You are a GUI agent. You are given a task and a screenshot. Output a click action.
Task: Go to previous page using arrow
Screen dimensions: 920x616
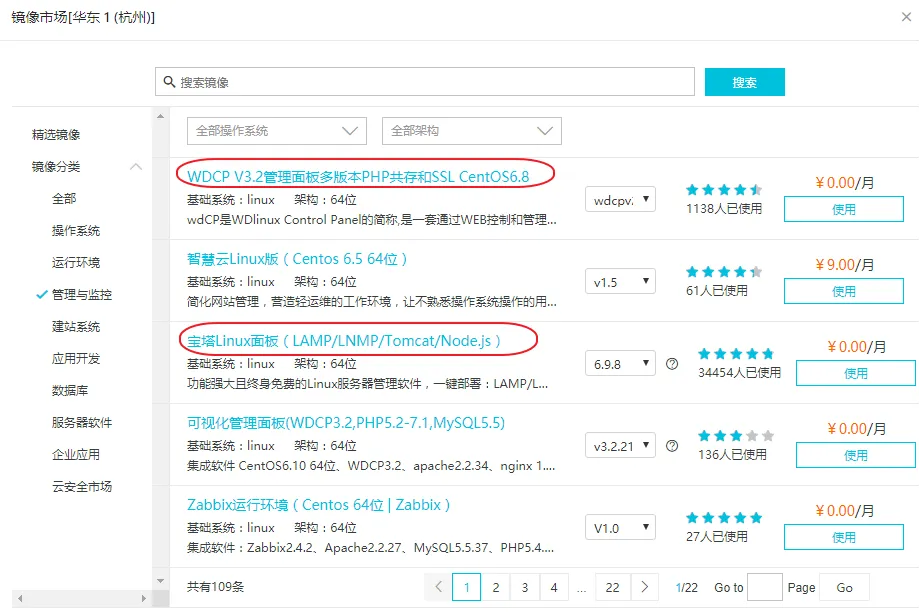click(x=437, y=587)
